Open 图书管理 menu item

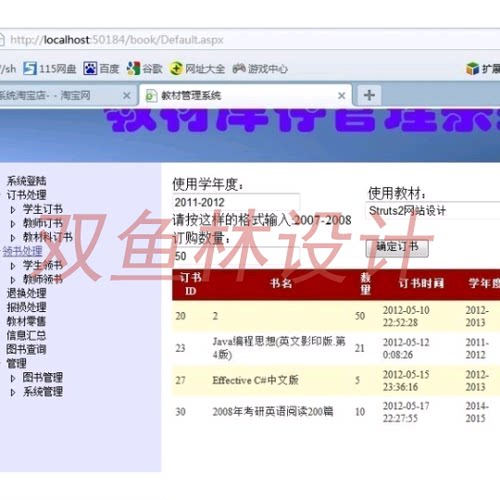pyautogui.click(x=43, y=378)
